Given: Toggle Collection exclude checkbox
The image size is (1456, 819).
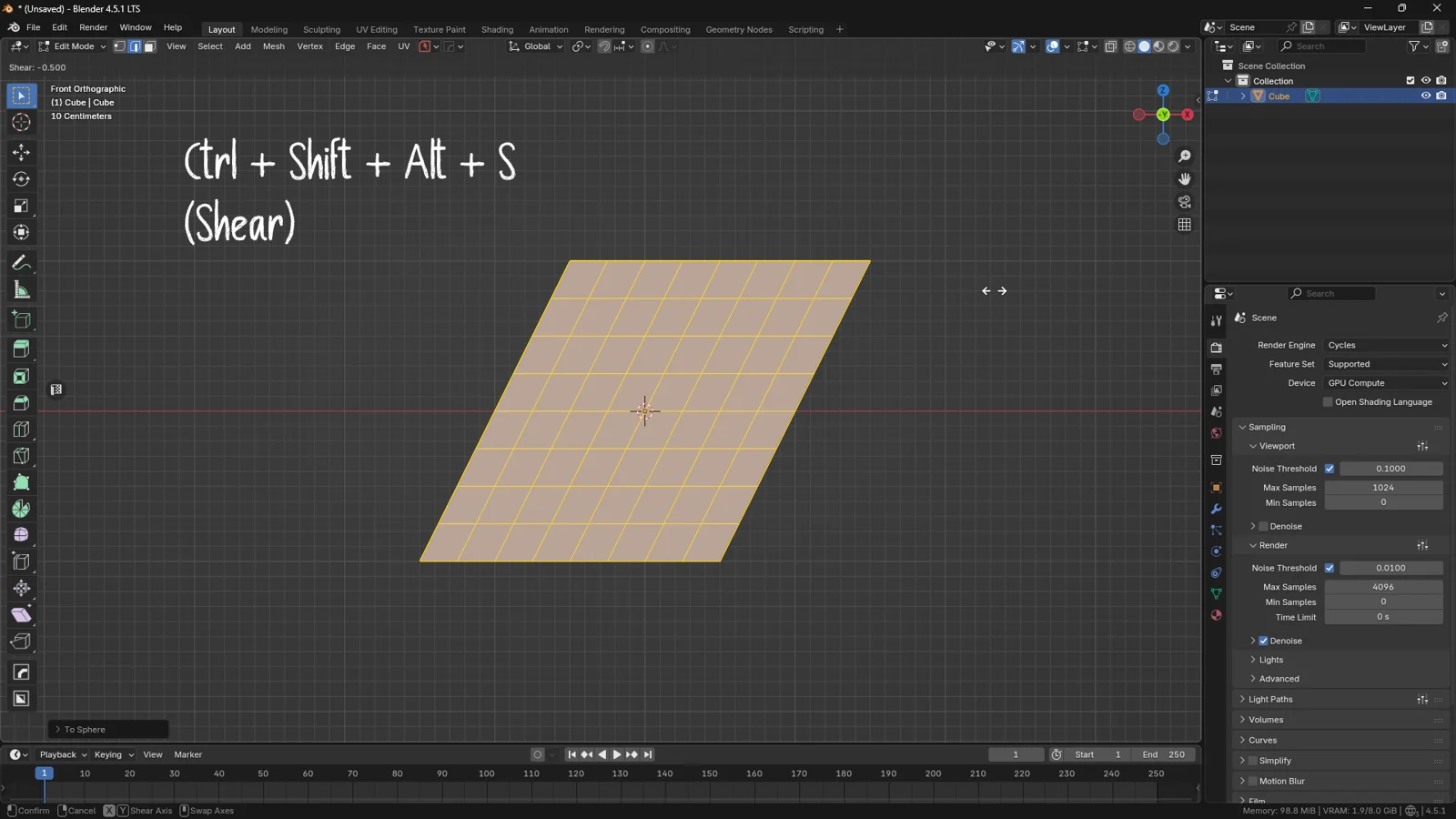Looking at the screenshot, I should [1410, 81].
